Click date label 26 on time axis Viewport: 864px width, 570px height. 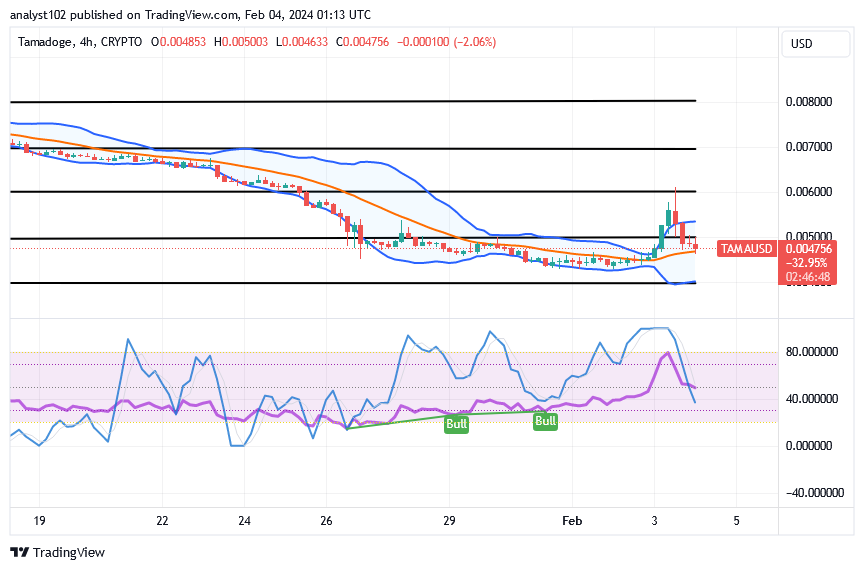(x=326, y=521)
